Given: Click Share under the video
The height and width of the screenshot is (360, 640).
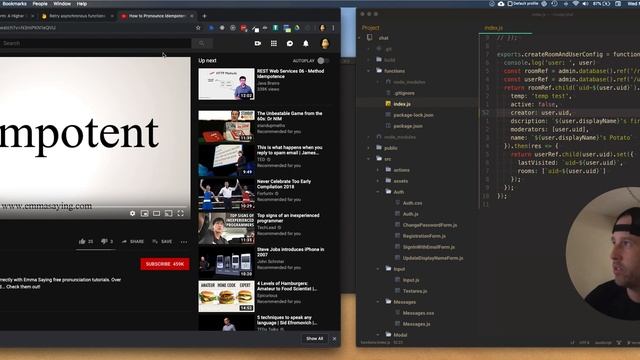Looking at the screenshot, I should point(133,242).
